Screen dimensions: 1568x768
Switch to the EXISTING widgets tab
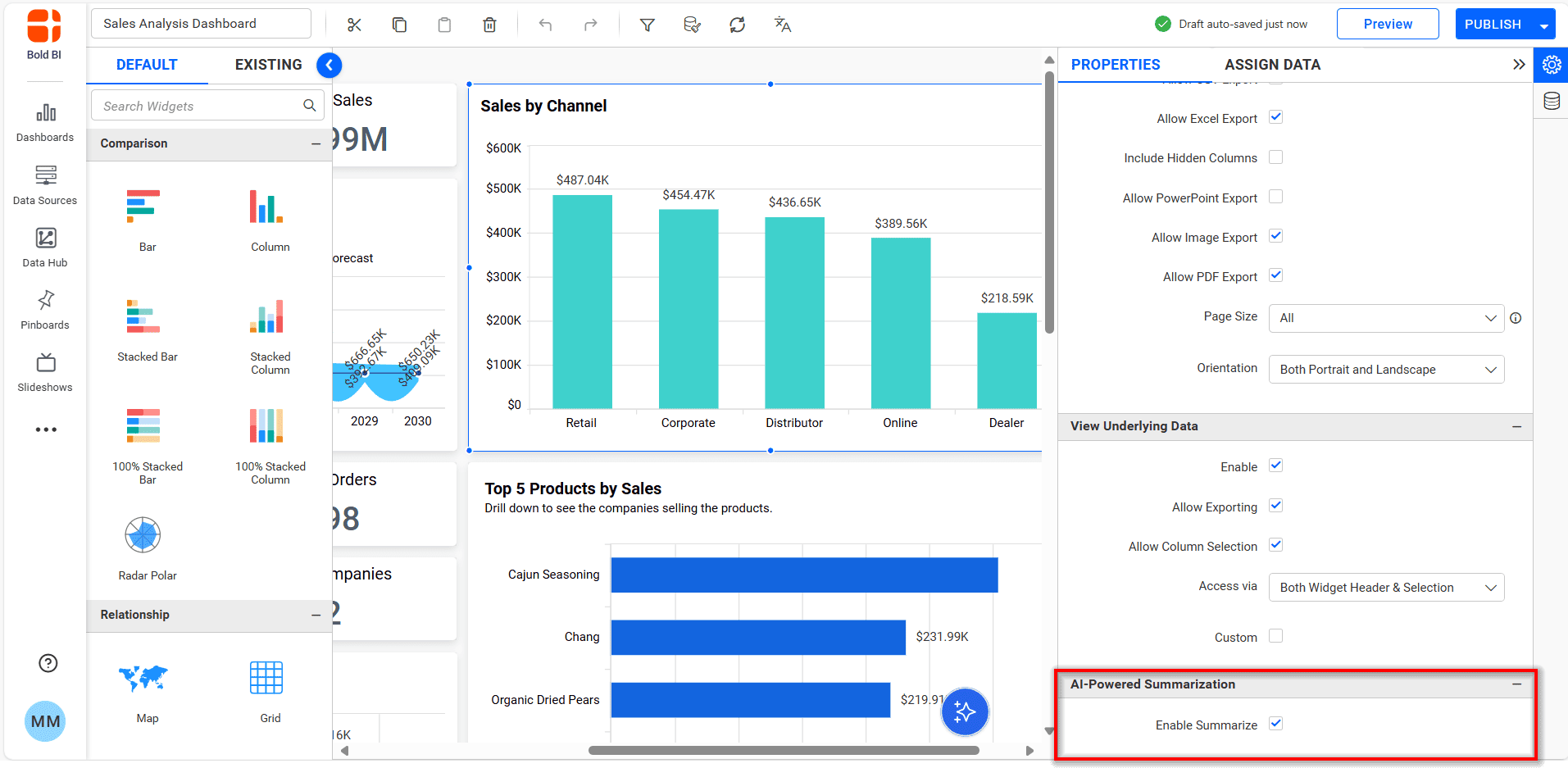(x=268, y=65)
